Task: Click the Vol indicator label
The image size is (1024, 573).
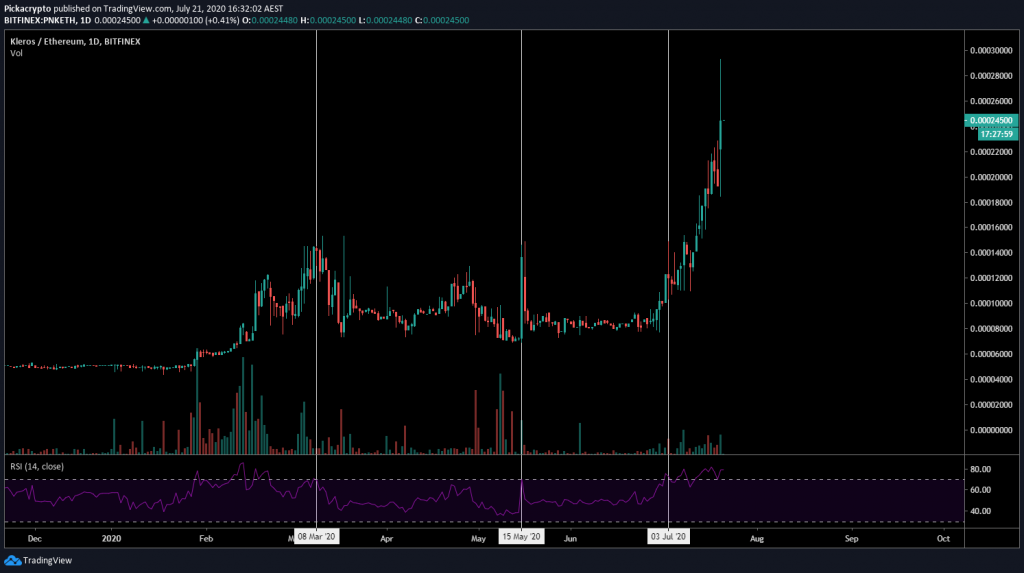Action: click(16, 53)
